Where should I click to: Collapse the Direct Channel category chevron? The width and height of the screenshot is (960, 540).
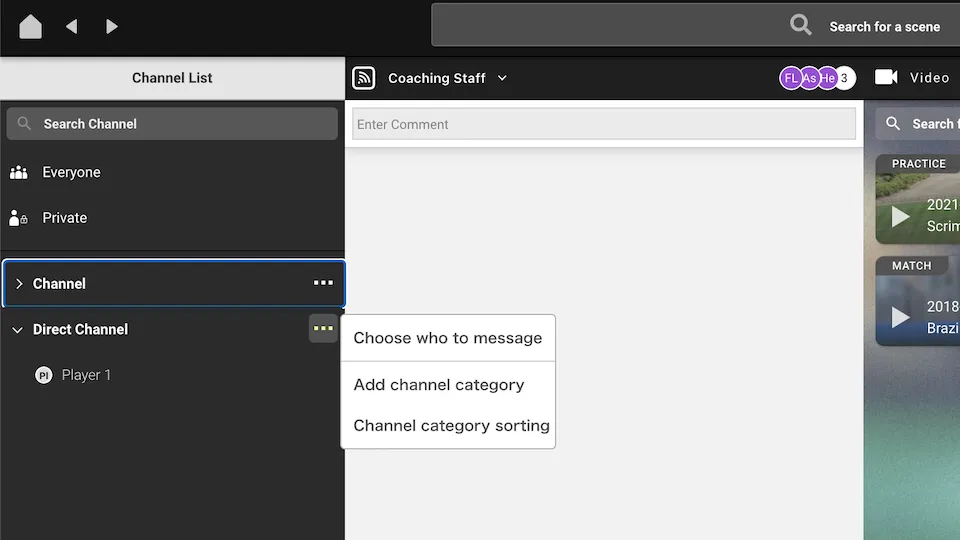tap(17, 330)
